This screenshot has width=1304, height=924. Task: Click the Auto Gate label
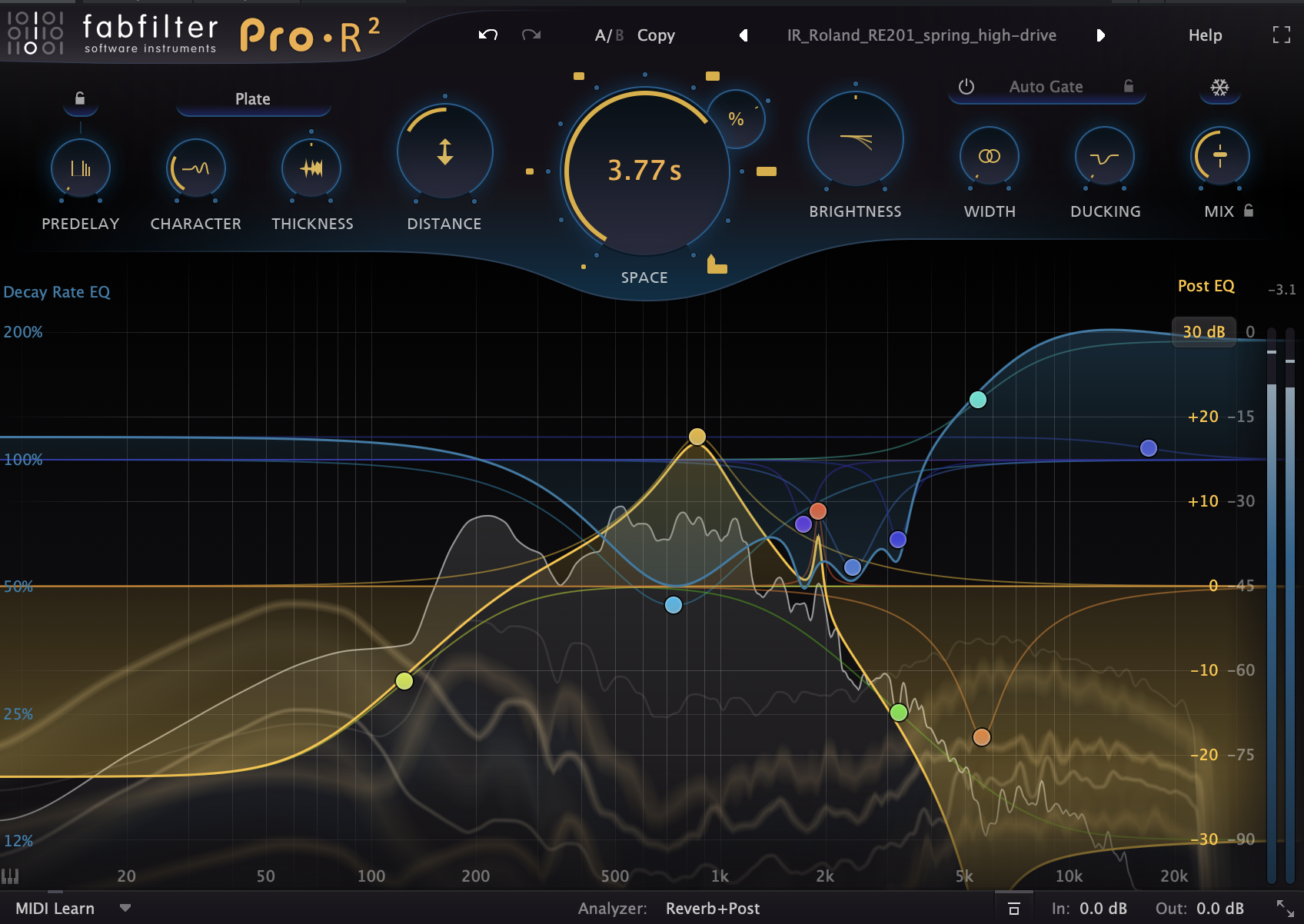(1046, 87)
